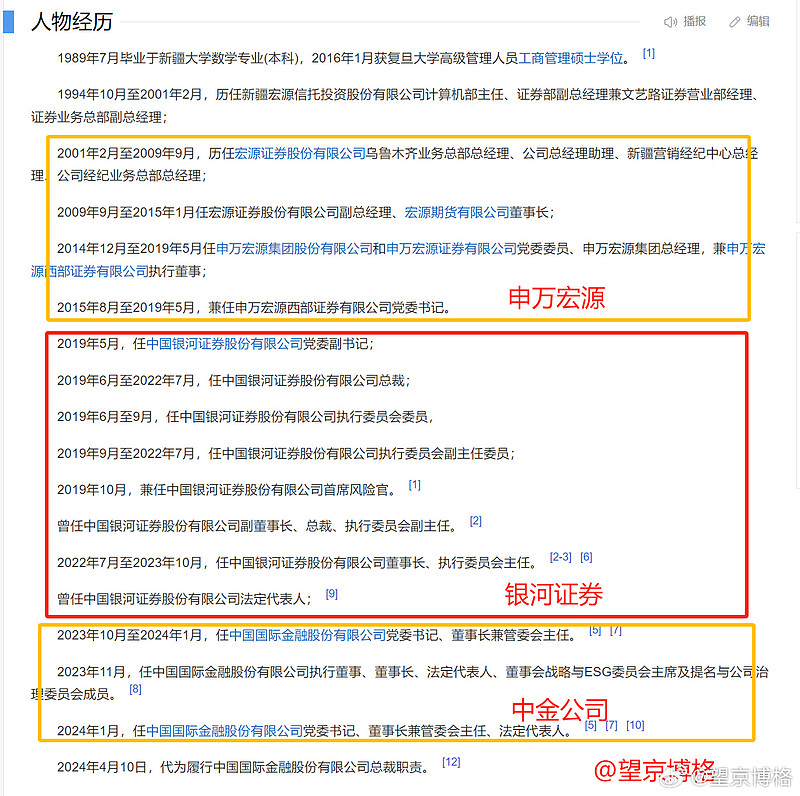Image resolution: width=800 pixels, height=796 pixels.
Task: Click the 人物经历 section heading
Action: [x=72, y=22]
